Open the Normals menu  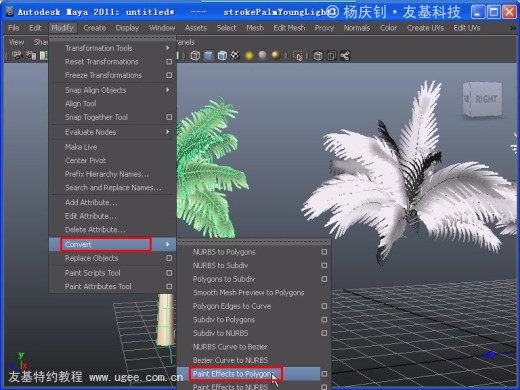(x=357, y=28)
